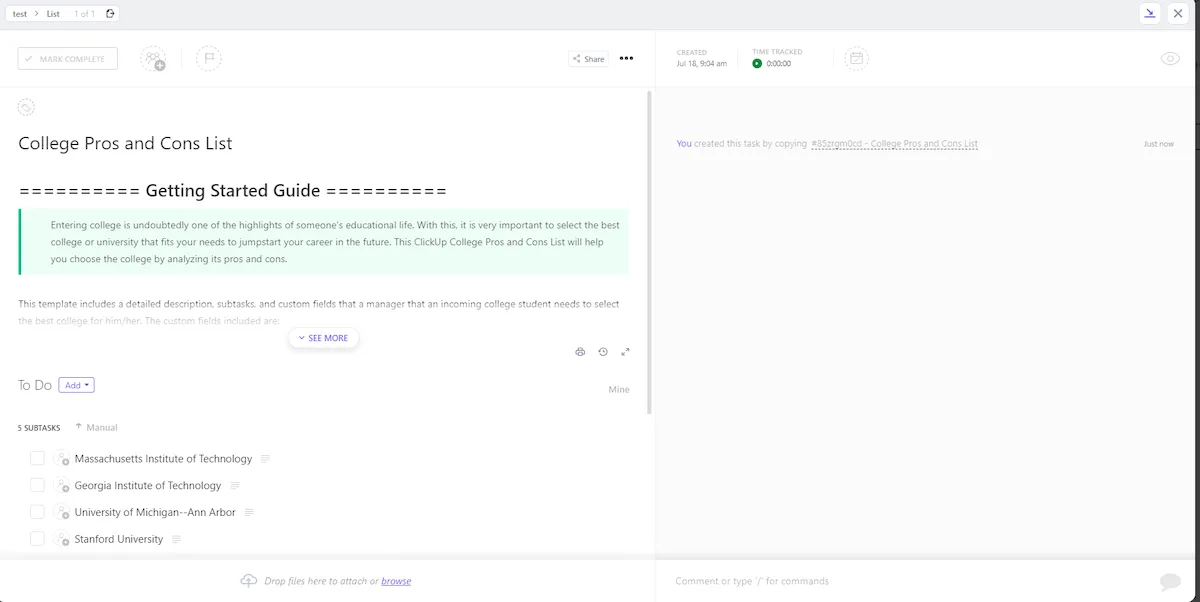
Task: Assign the Stanford University subtask
Action: pos(61,539)
